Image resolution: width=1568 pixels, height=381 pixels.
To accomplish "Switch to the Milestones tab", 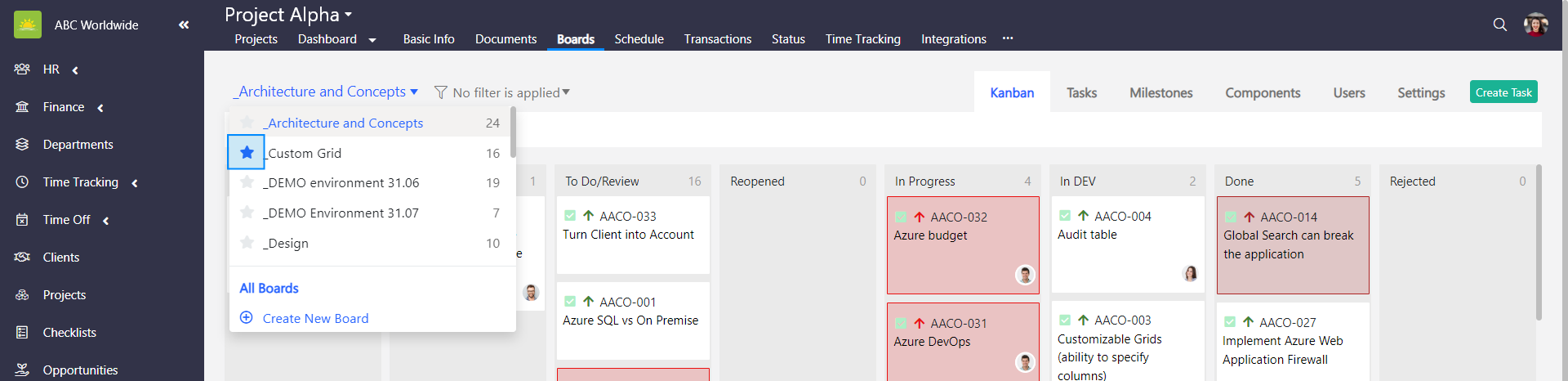I will (1160, 93).
